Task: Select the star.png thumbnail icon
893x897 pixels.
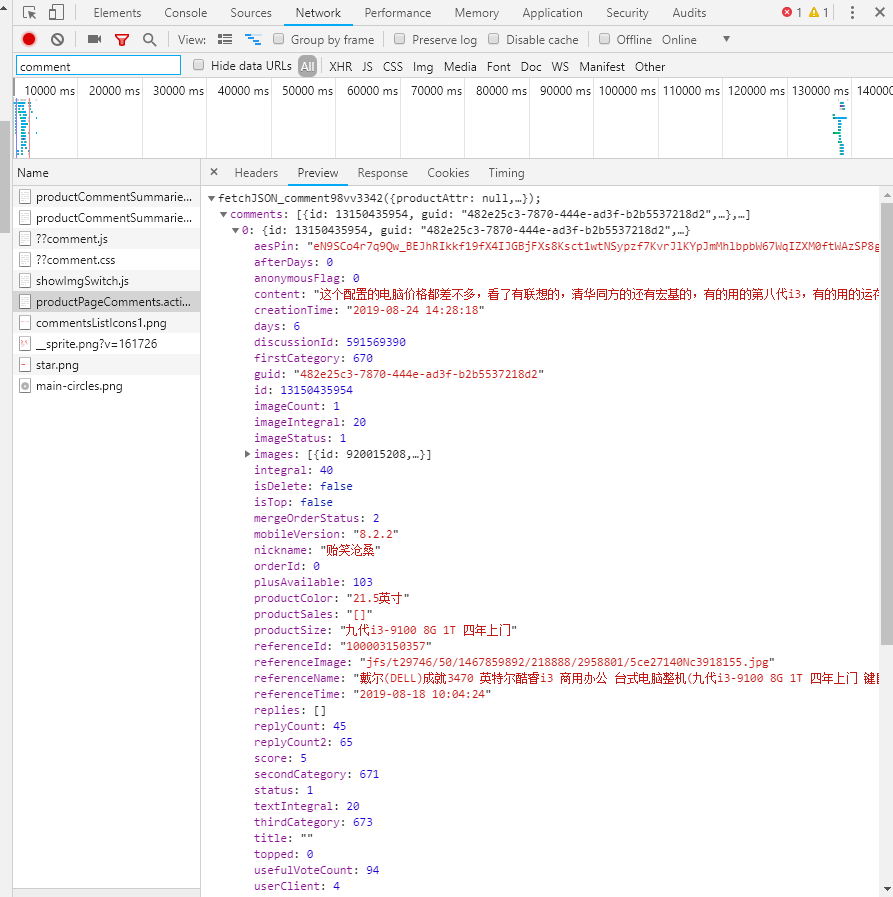Action: pyautogui.click(x=25, y=365)
